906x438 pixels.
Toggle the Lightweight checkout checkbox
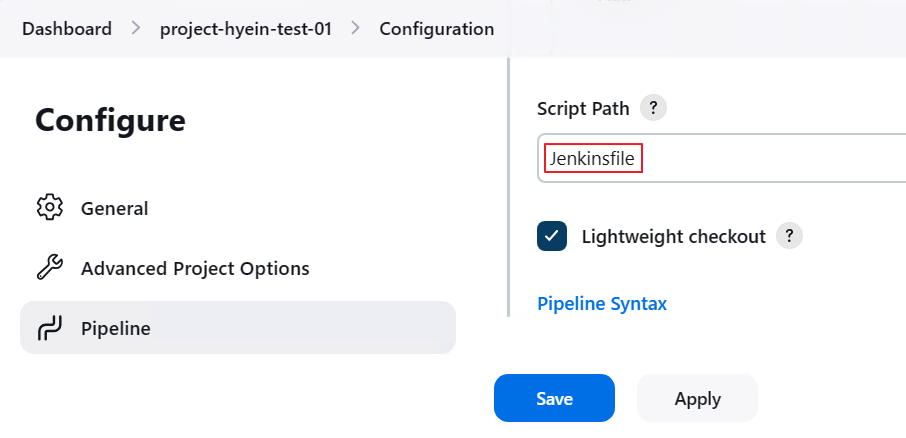pos(552,237)
